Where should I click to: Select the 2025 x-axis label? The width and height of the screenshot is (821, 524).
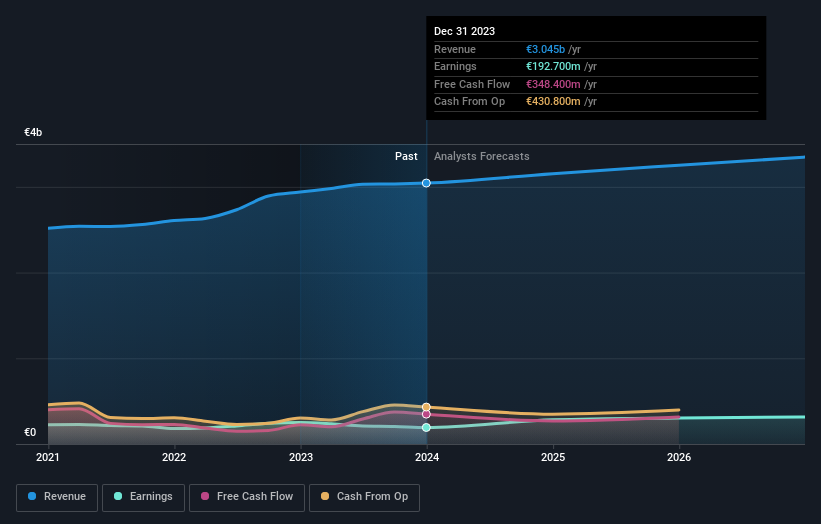(553, 458)
